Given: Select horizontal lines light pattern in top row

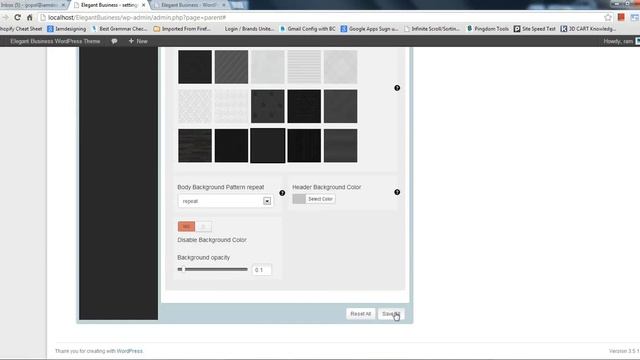Looking at the screenshot, I should click(x=304, y=67).
